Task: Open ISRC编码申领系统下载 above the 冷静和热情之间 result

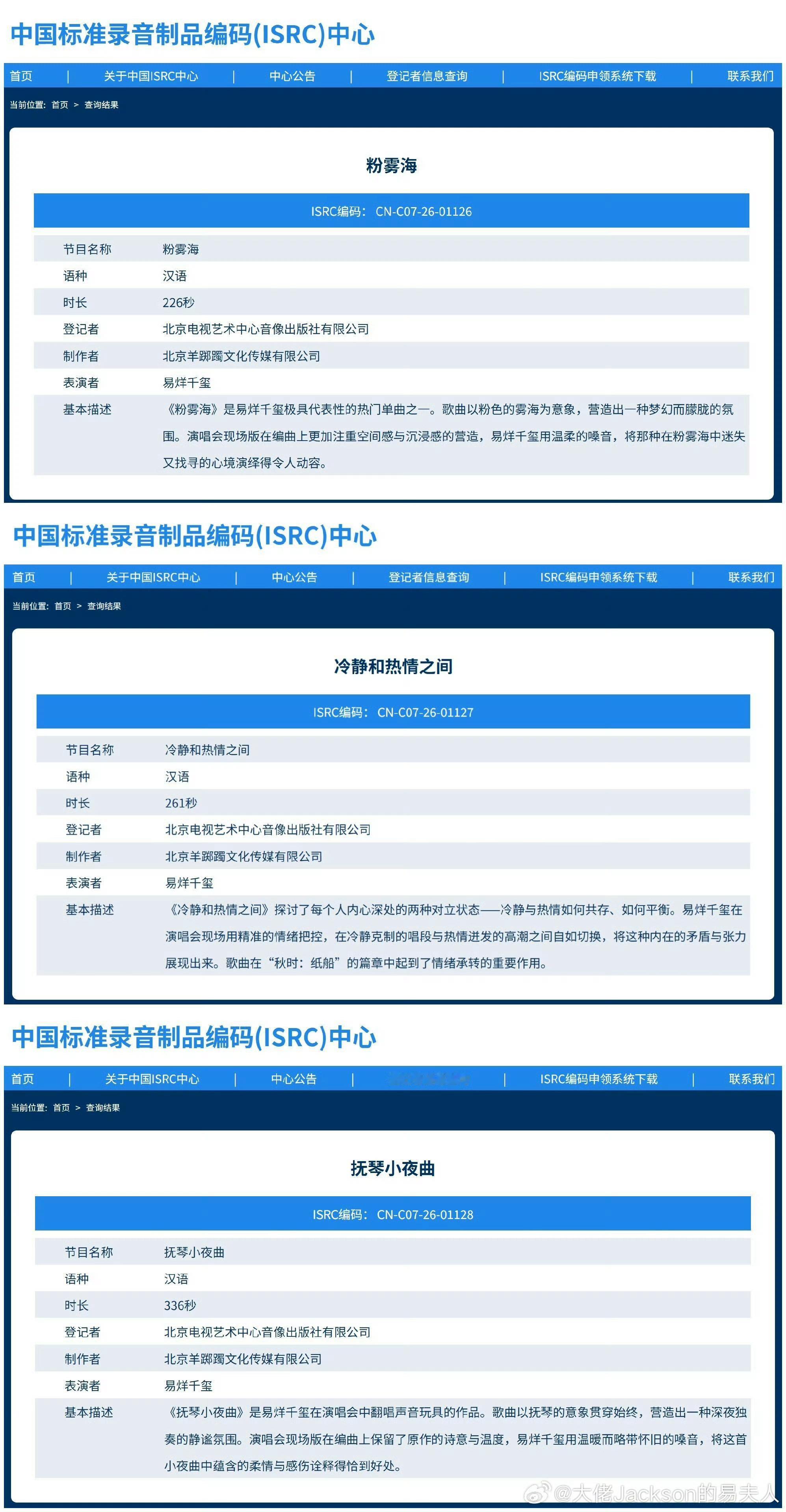Action: click(x=598, y=578)
